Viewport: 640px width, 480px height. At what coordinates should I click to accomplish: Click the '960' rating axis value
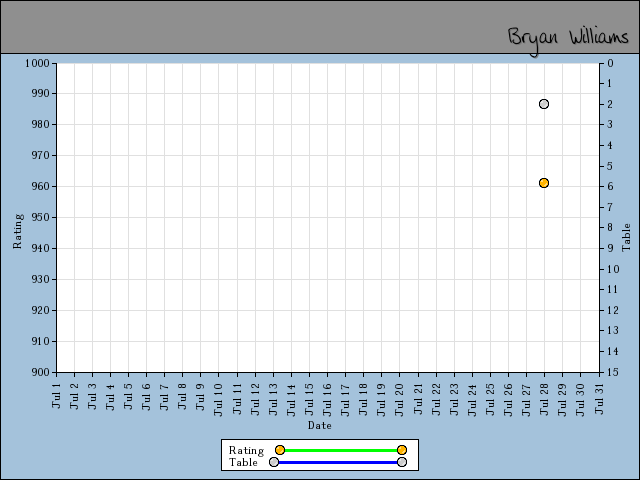pyautogui.click(x=40, y=187)
